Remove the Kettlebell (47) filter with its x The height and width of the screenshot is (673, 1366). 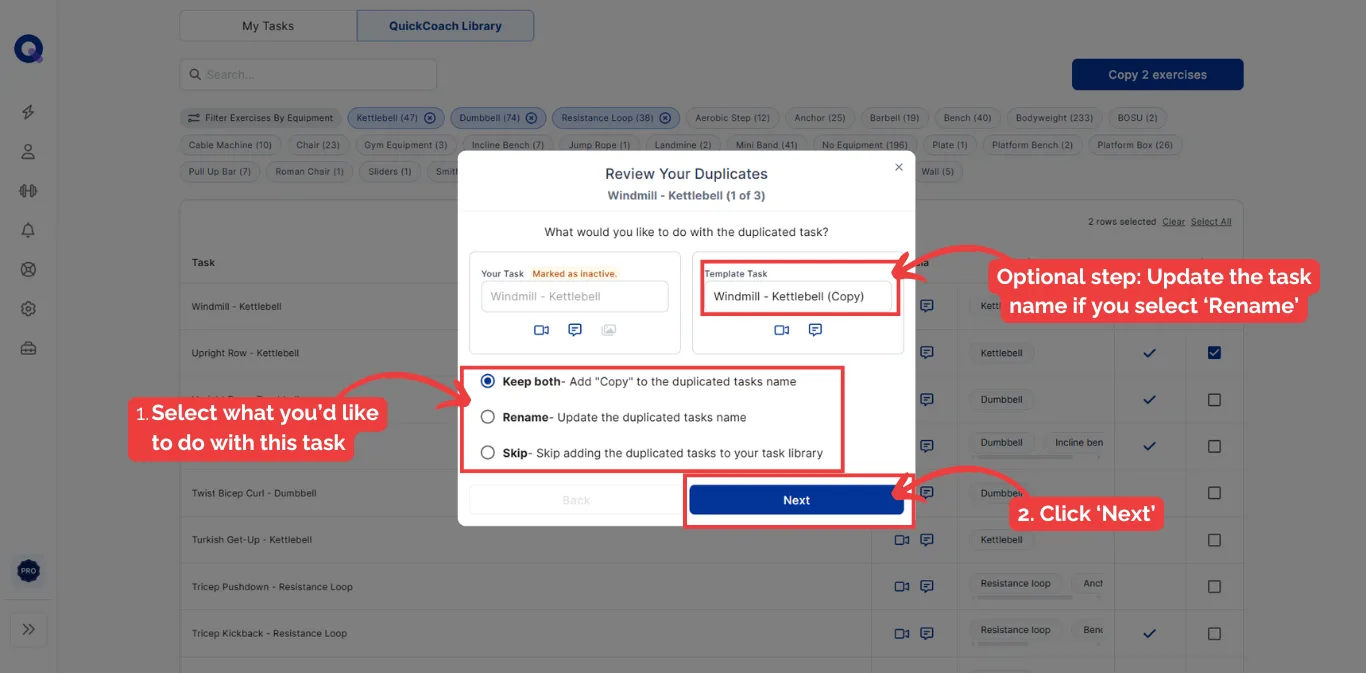coord(430,118)
